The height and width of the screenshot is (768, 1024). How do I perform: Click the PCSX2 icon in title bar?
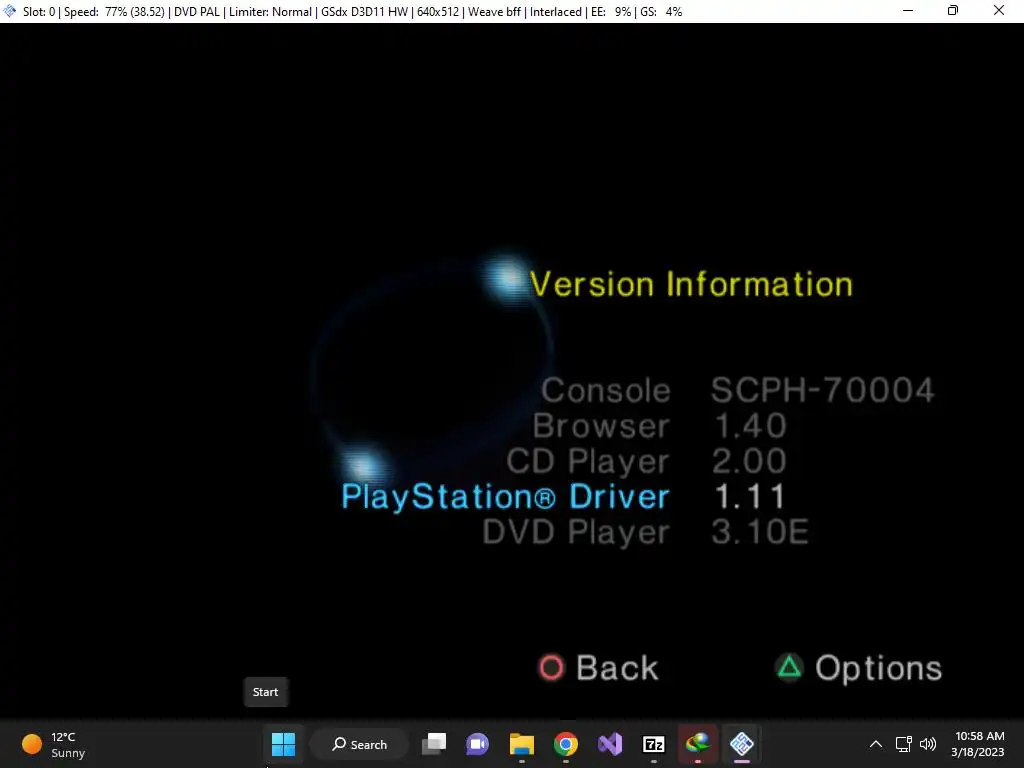10,11
